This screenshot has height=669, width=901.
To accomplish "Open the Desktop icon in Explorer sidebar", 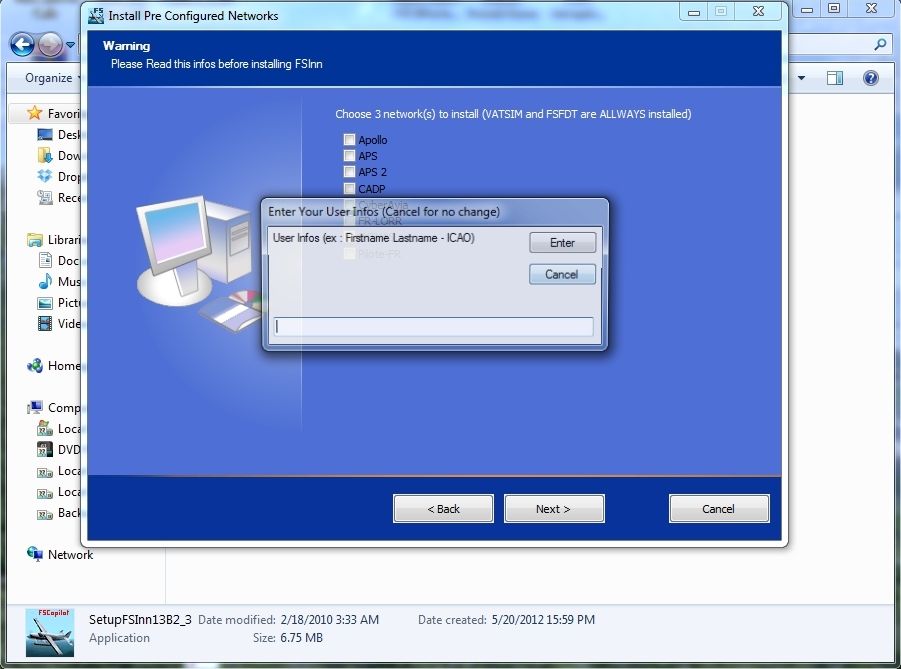I will (x=45, y=134).
